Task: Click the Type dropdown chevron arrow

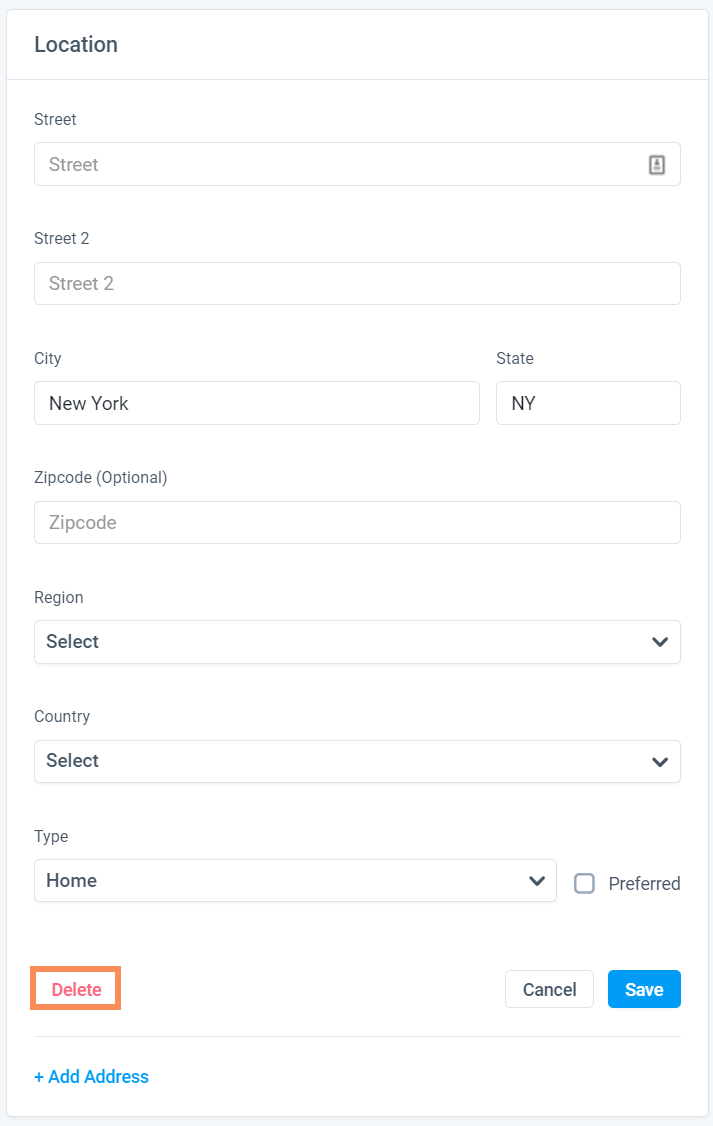Action: [536, 881]
